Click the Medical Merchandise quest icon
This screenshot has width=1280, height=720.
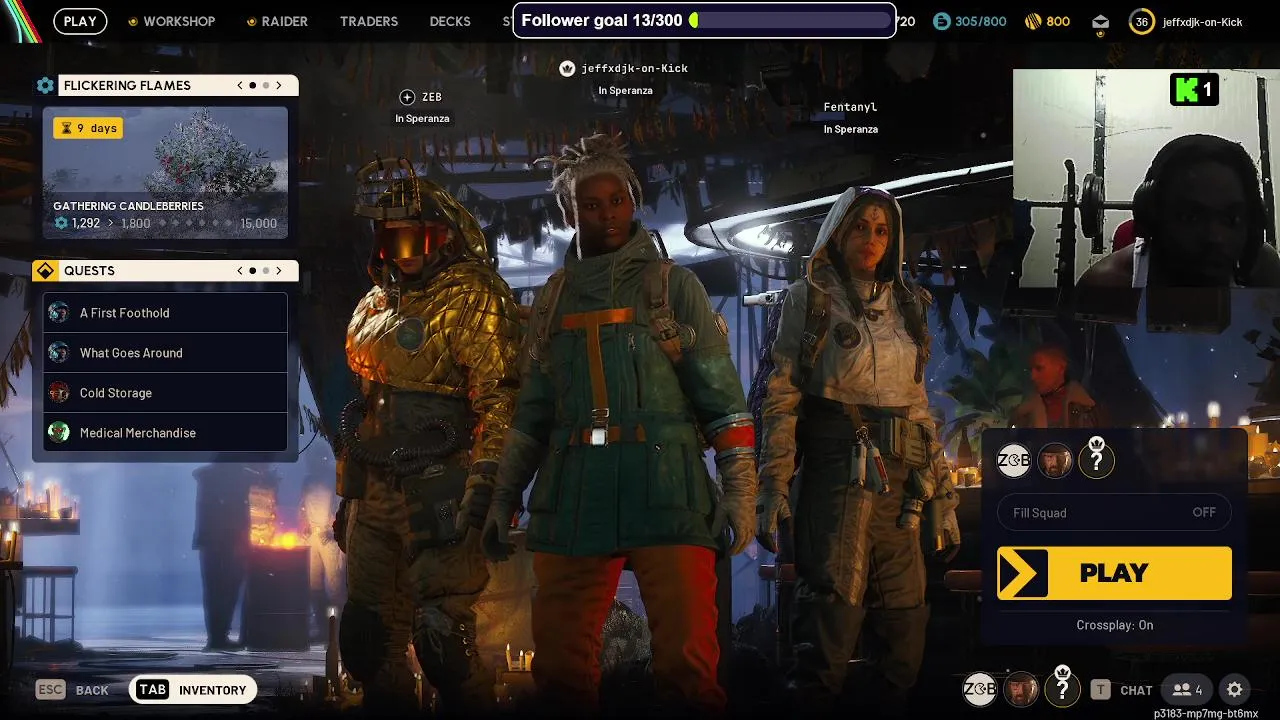pyautogui.click(x=59, y=433)
